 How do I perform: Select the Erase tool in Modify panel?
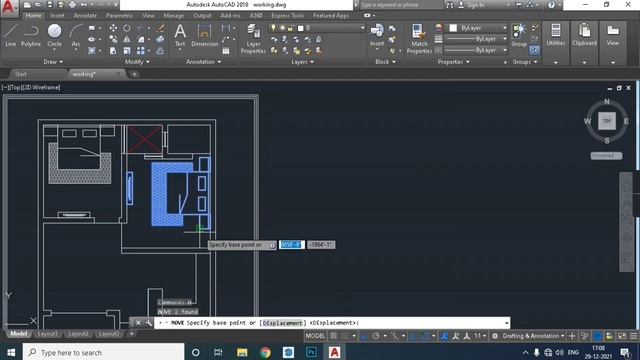point(160,28)
